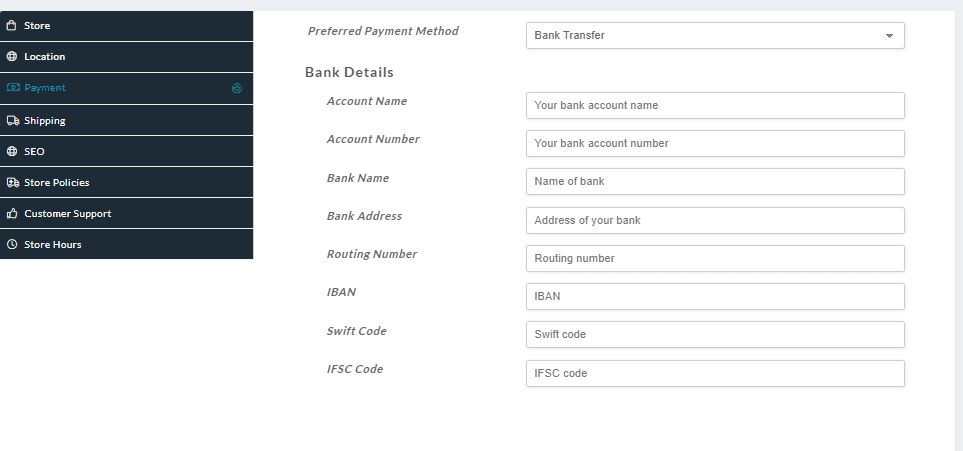Viewport: 963px width, 451px height.
Task: Click the Bank Address text field
Action: 715,220
